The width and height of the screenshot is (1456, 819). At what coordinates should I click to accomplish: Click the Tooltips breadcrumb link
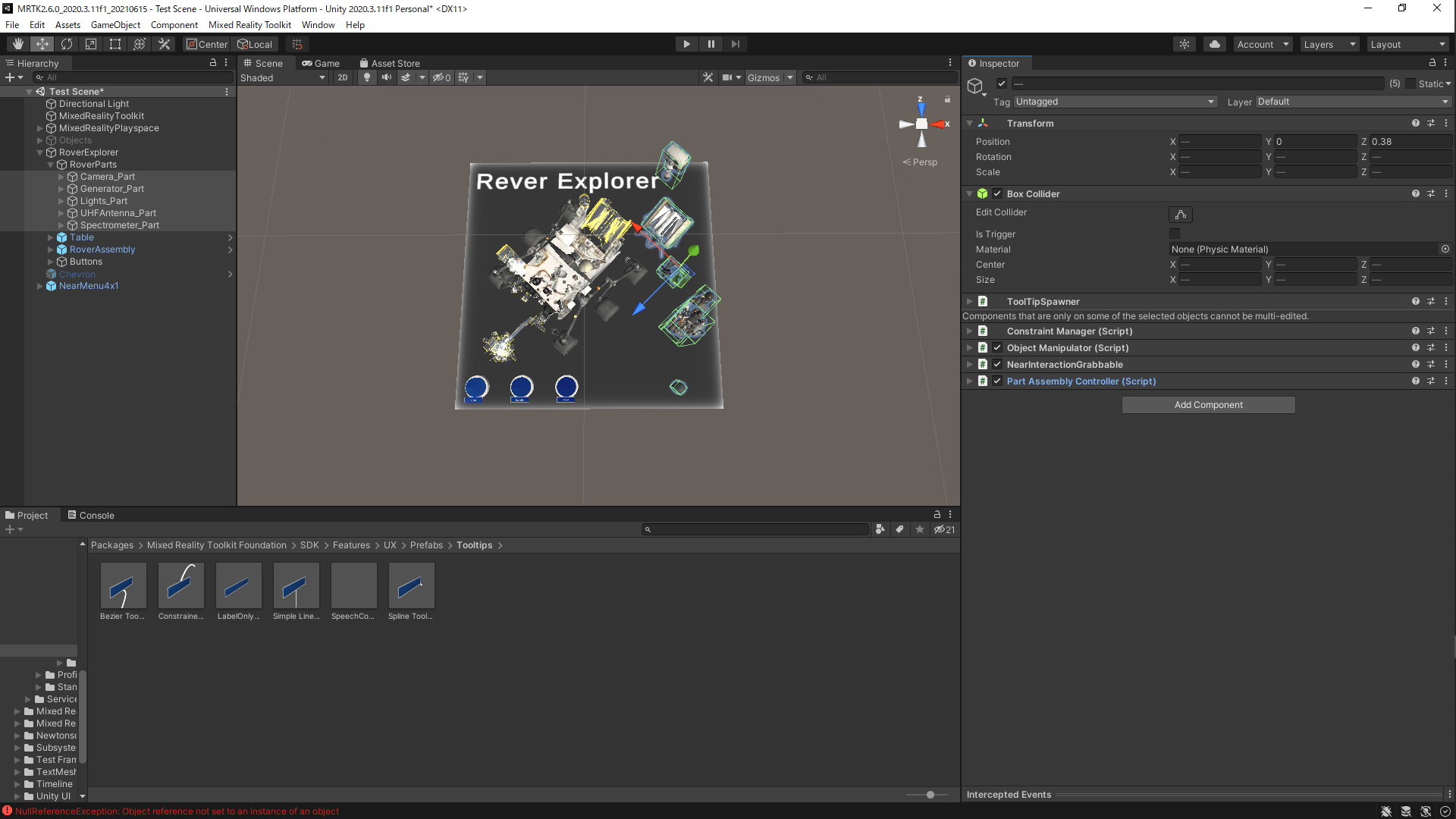(474, 545)
